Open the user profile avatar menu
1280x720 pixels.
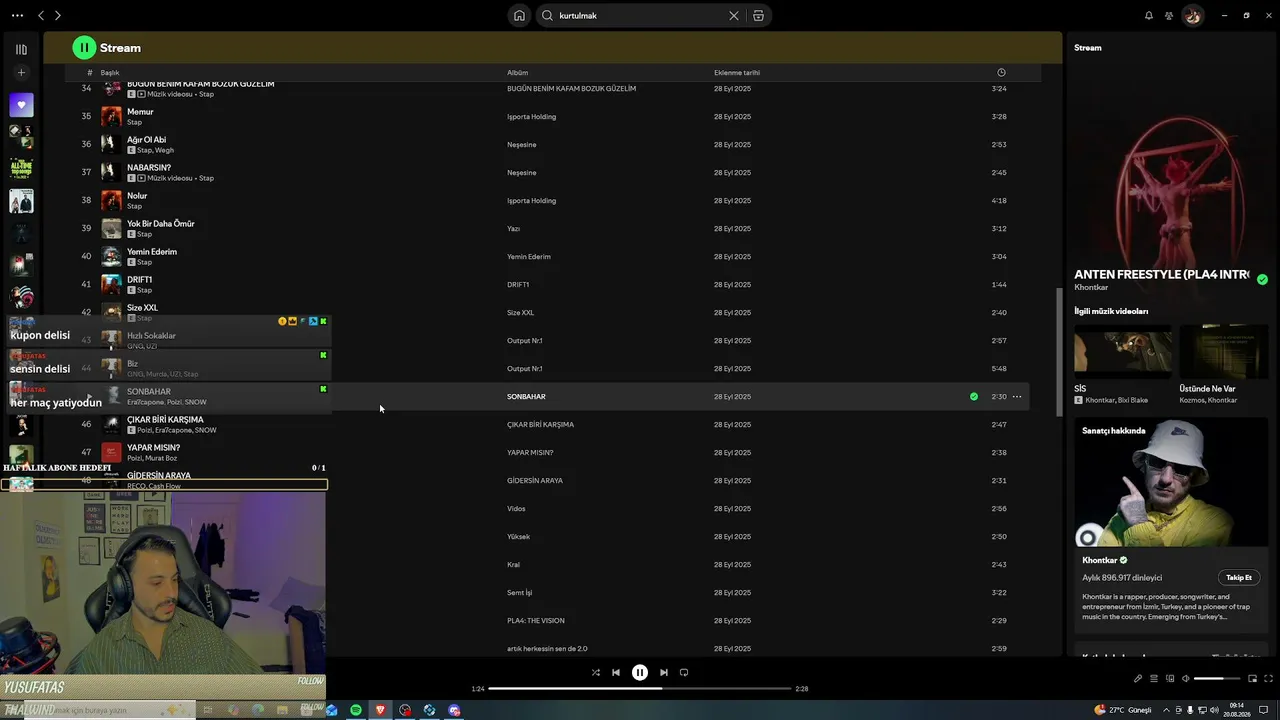(1192, 16)
